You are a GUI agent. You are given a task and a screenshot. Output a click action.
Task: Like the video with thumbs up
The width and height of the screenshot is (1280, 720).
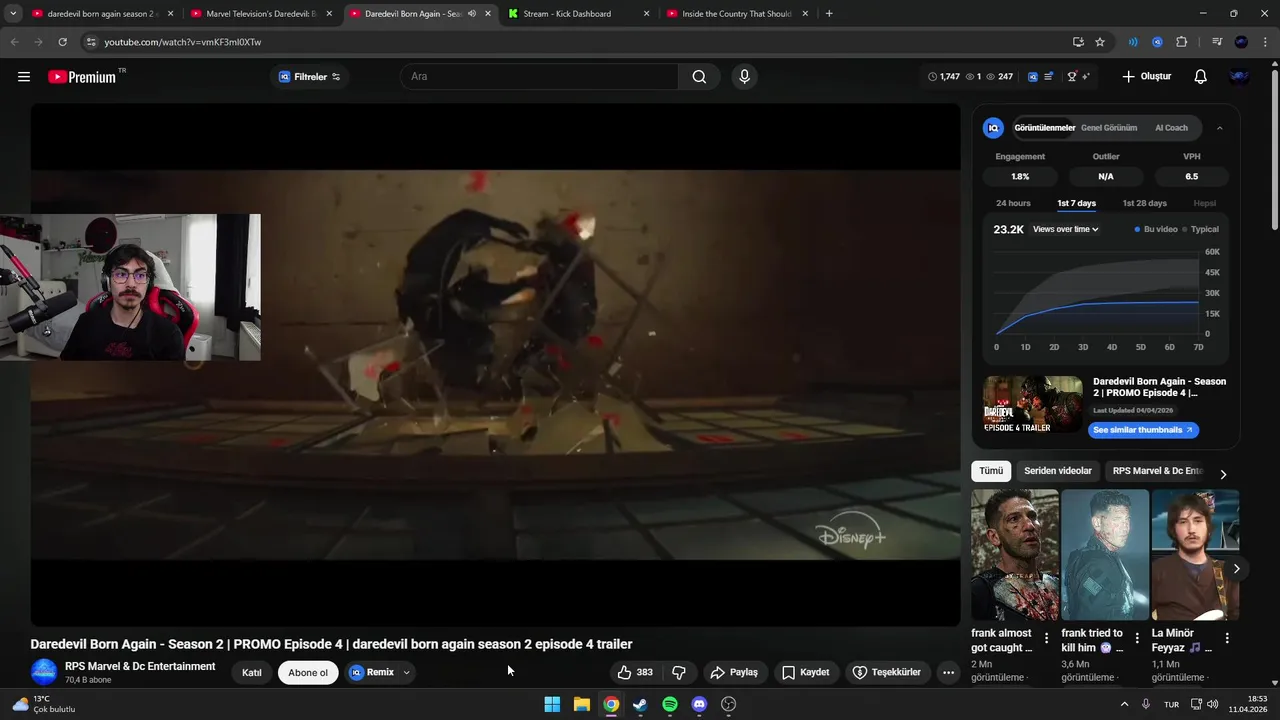click(635, 672)
